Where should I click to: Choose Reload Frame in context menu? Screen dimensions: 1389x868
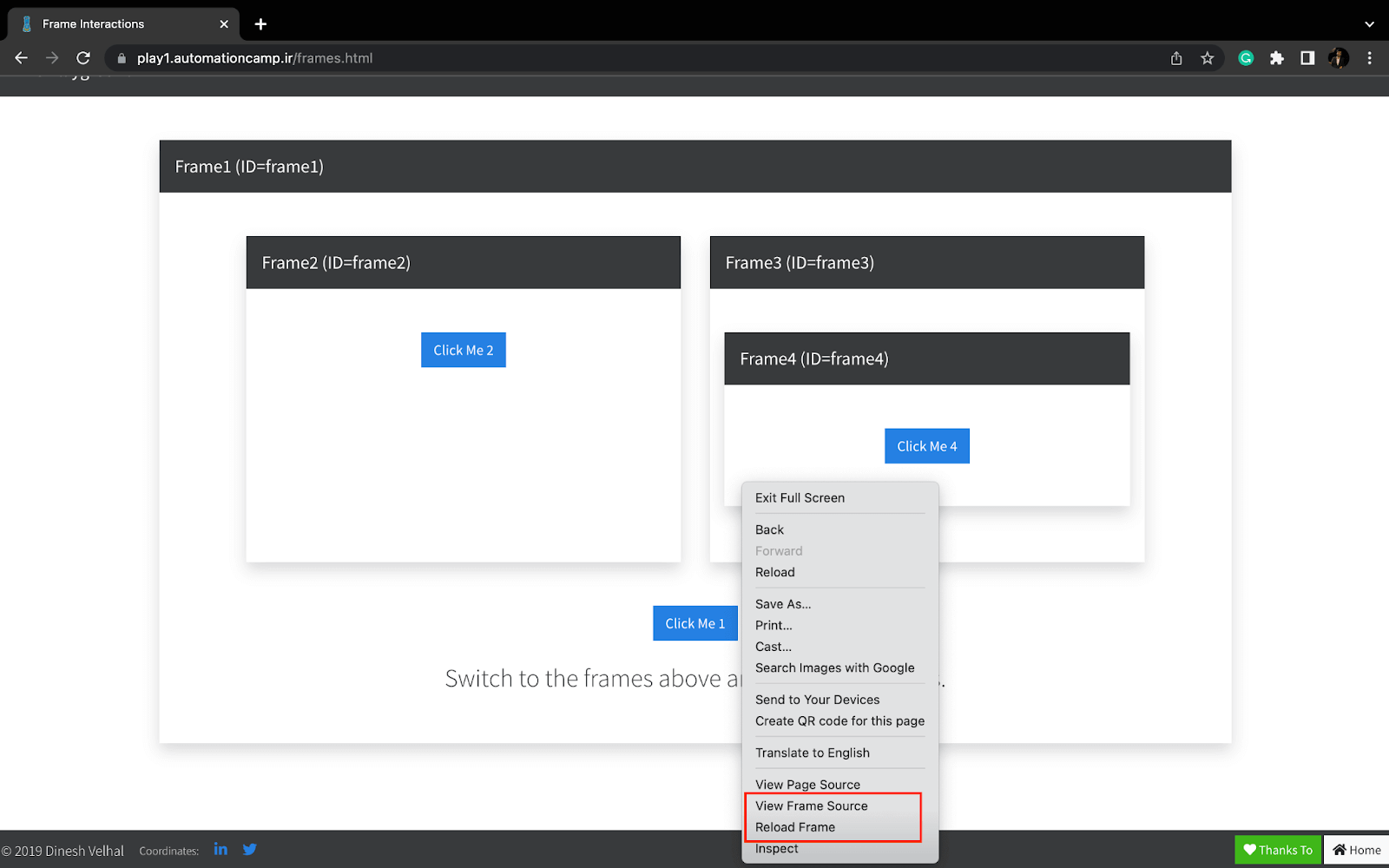(x=794, y=827)
